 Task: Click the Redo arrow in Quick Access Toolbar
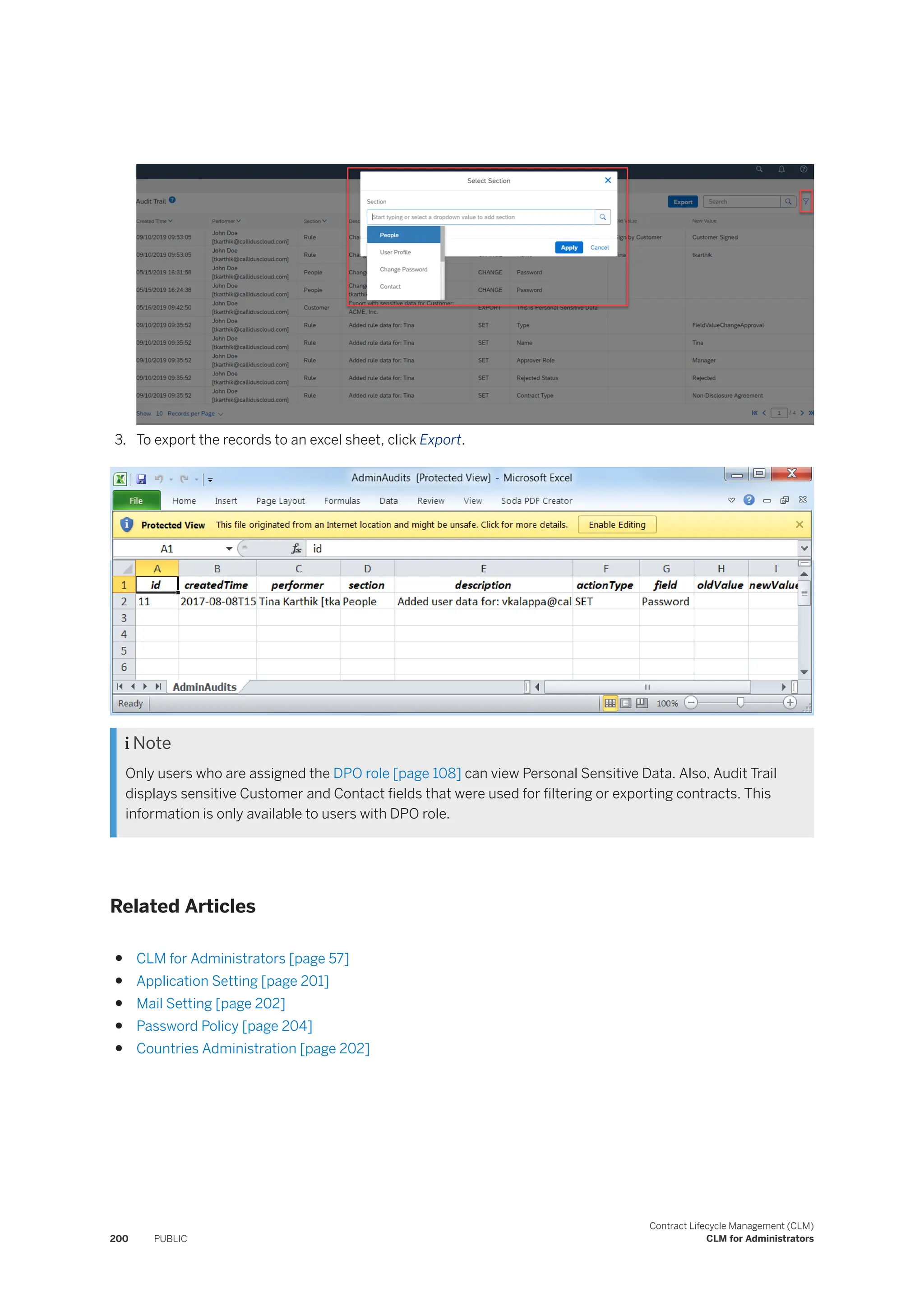184,479
